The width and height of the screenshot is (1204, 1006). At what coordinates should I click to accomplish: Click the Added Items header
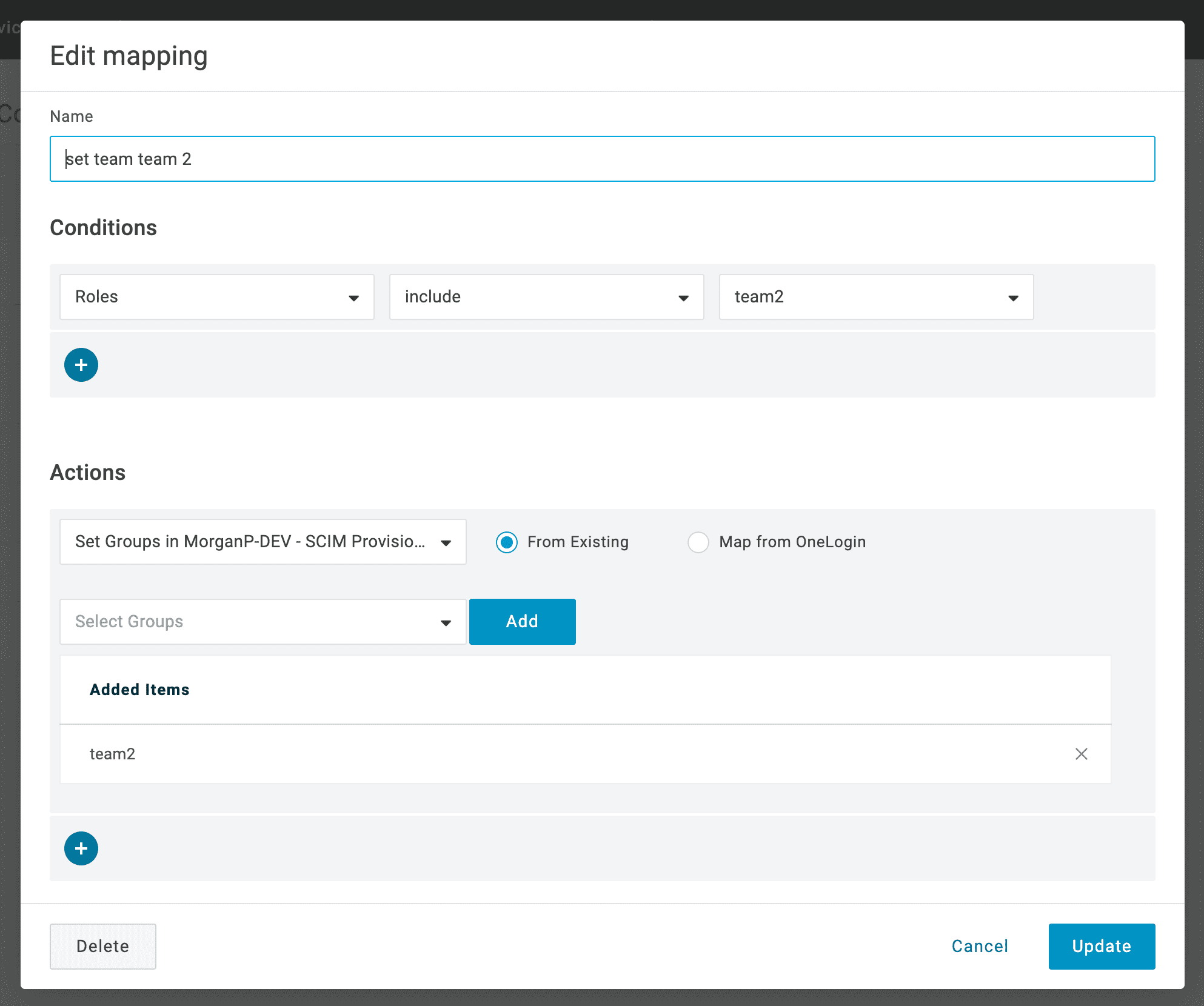[139, 690]
